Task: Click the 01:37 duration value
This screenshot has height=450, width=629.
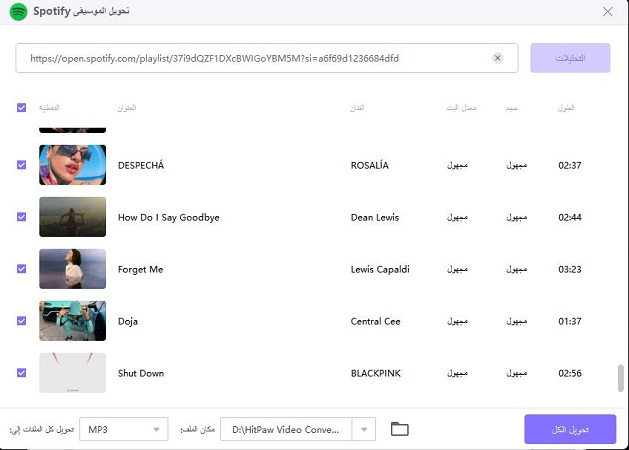Action: coord(570,321)
